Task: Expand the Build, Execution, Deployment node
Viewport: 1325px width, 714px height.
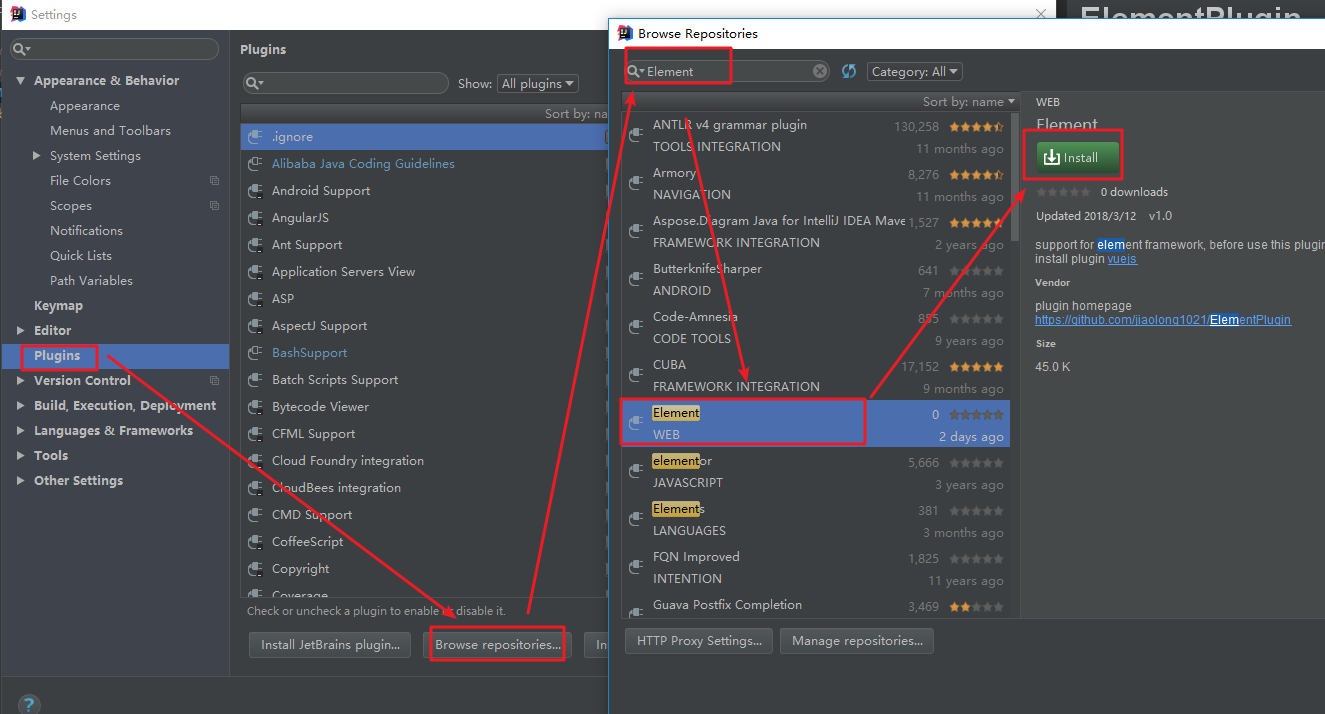Action: coord(21,405)
